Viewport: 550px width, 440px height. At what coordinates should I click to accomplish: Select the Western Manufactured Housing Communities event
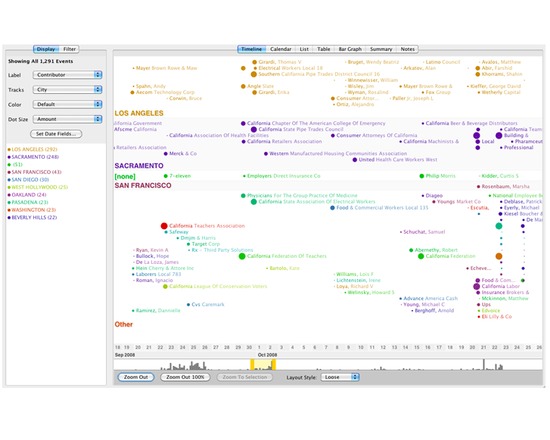335,154
